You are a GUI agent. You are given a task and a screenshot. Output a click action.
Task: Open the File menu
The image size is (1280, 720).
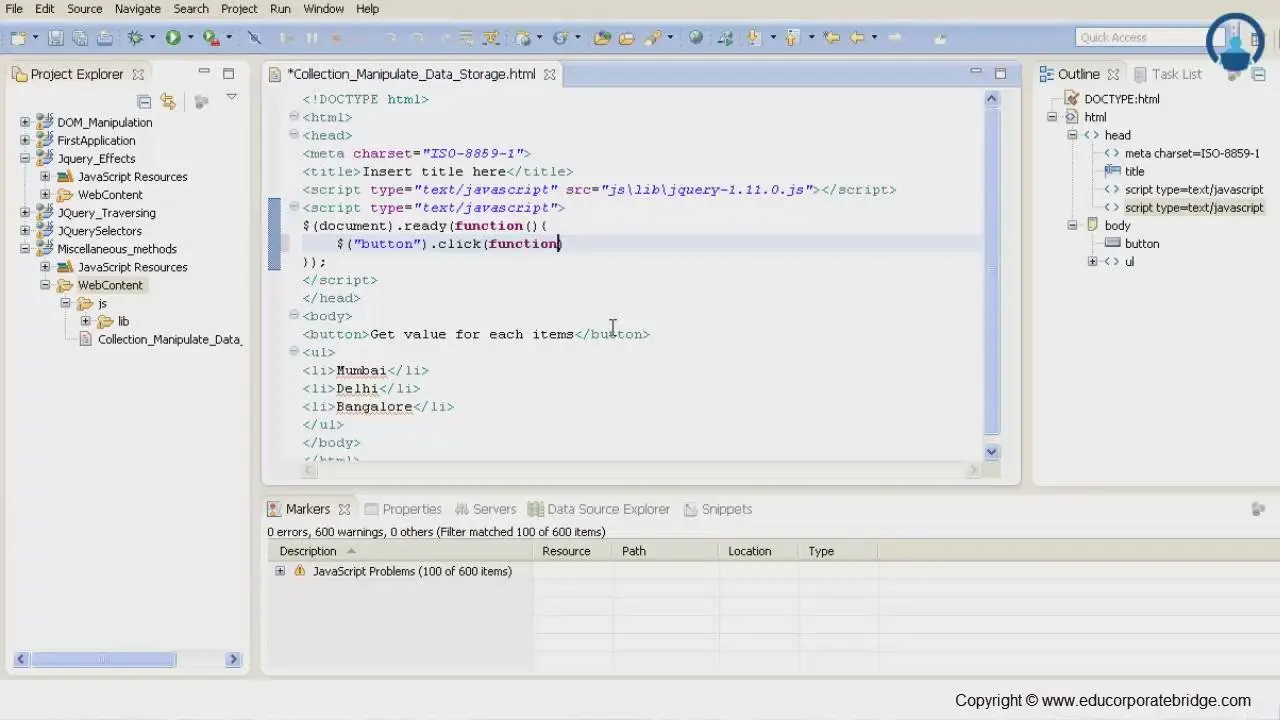pyautogui.click(x=14, y=9)
